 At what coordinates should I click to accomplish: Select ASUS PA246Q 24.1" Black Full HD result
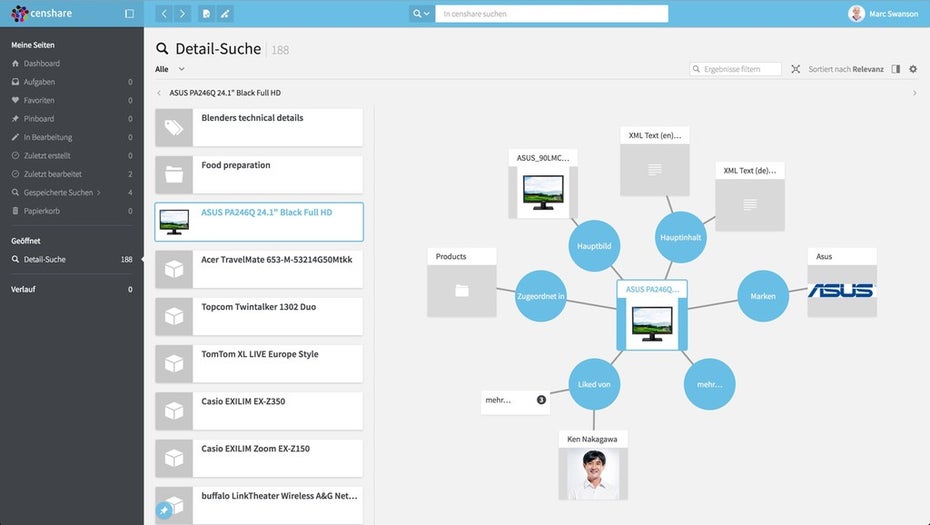click(259, 222)
